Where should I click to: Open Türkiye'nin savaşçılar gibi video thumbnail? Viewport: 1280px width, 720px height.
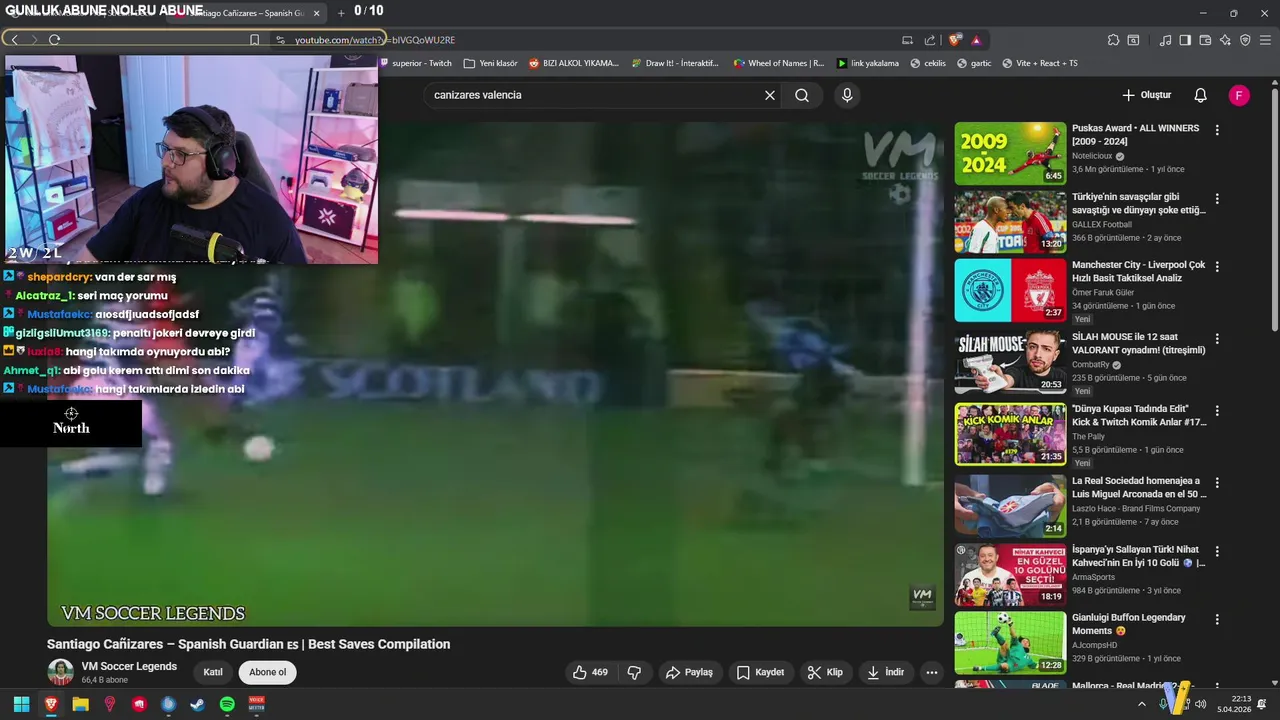1010,221
